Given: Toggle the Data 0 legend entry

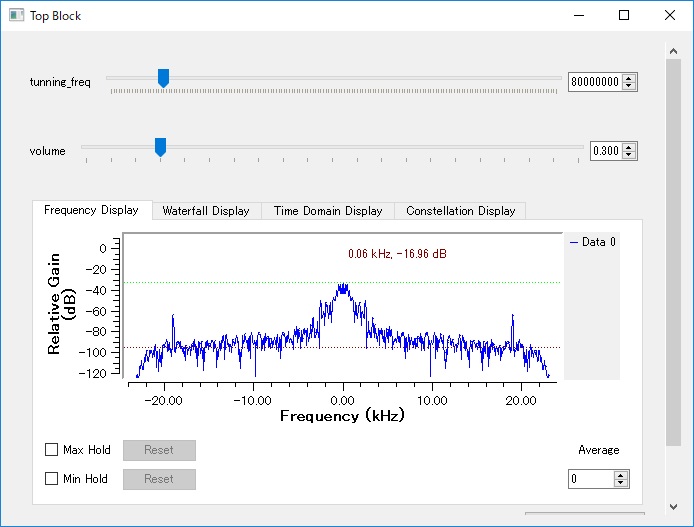Looking at the screenshot, I should (593, 242).
